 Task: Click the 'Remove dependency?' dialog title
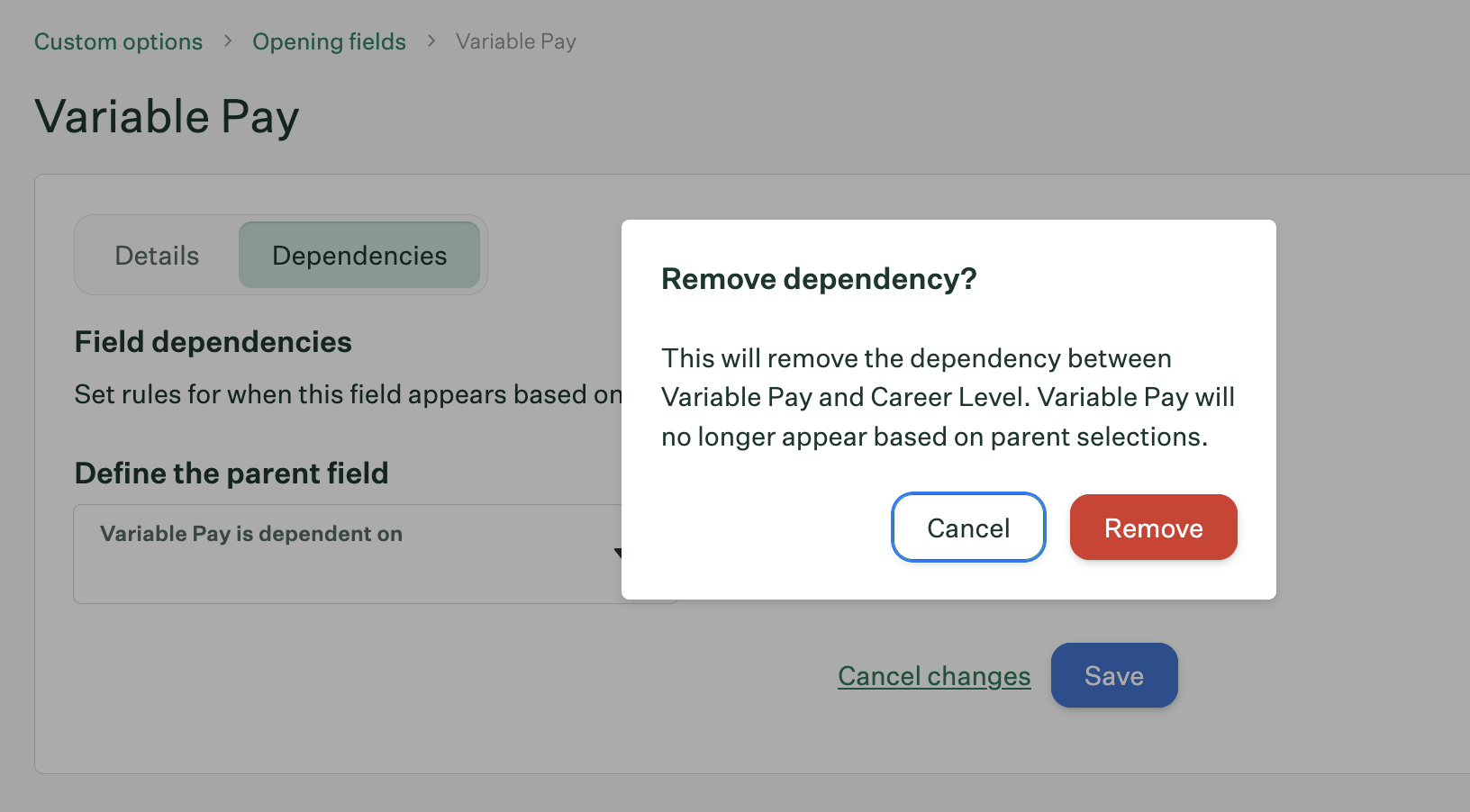(819, 279)
